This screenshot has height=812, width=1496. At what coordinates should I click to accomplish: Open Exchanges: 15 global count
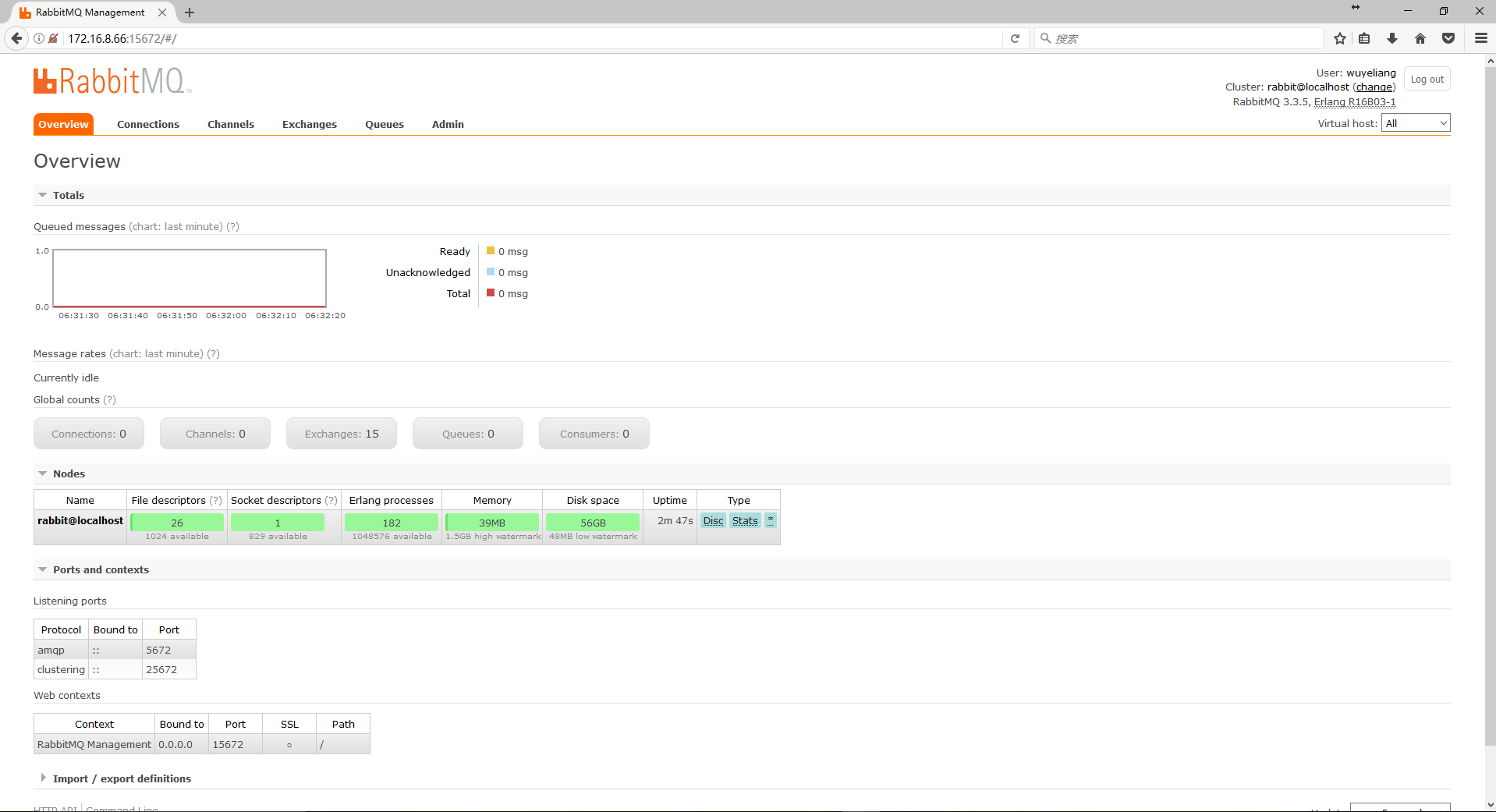(342, 434)
